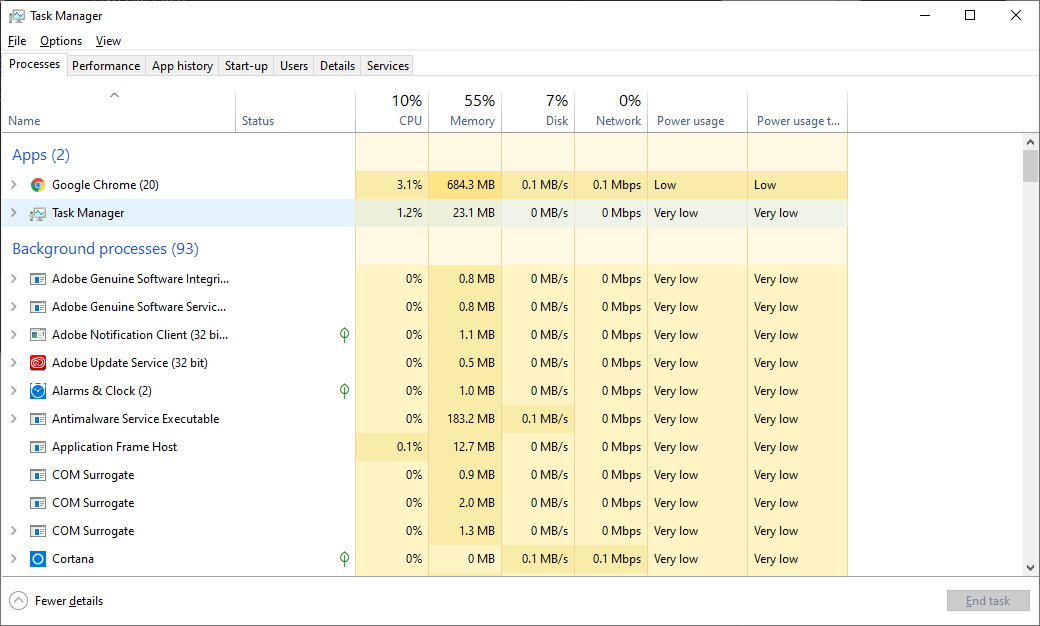Click the Alarms & Clock icon
This screenshot has height=626, width=1040.
(38, 391)
